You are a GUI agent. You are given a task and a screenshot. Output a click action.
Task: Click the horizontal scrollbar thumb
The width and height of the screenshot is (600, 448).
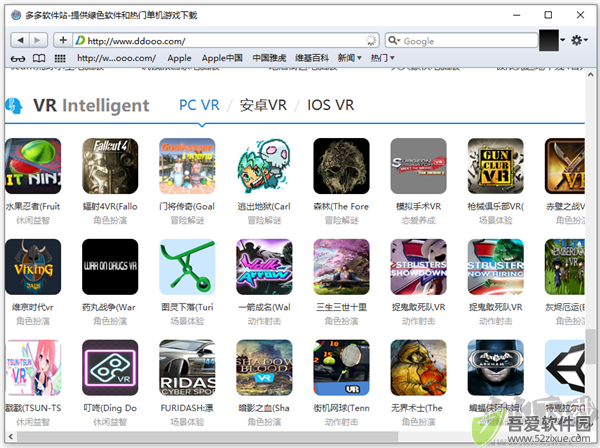coord(207,436)
